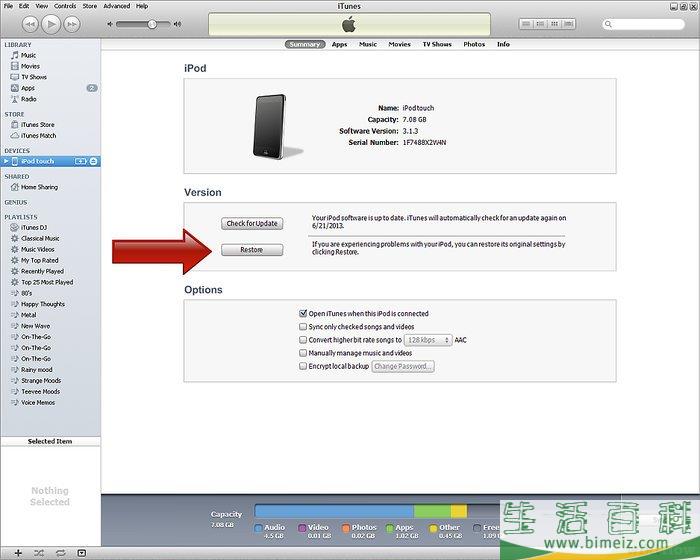700x560 pixels.
Task: Open the Store menu
Action: click(90, 6)
